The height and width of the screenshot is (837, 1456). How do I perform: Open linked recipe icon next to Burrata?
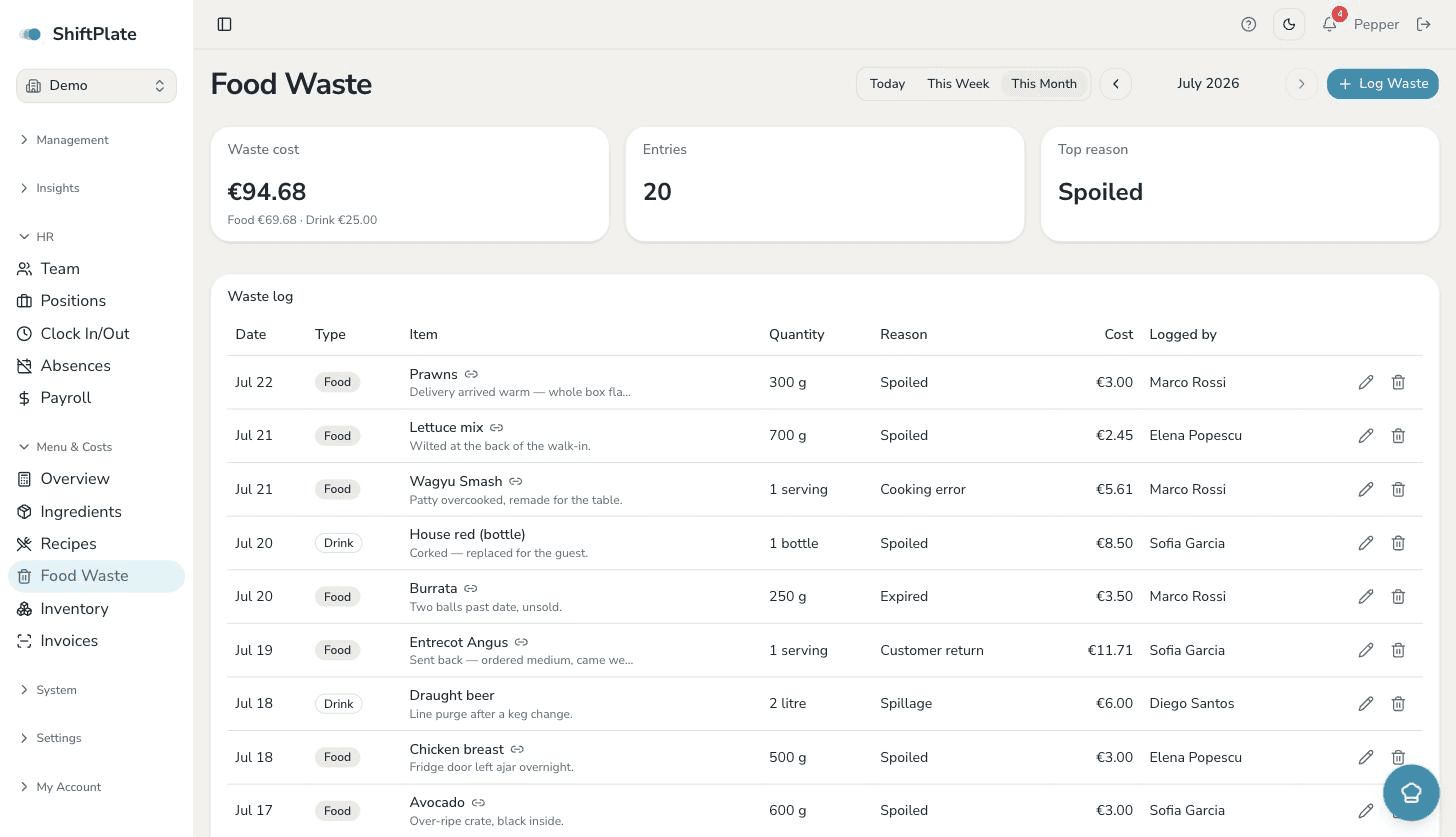pyautogui.click(x=471, y=588)
